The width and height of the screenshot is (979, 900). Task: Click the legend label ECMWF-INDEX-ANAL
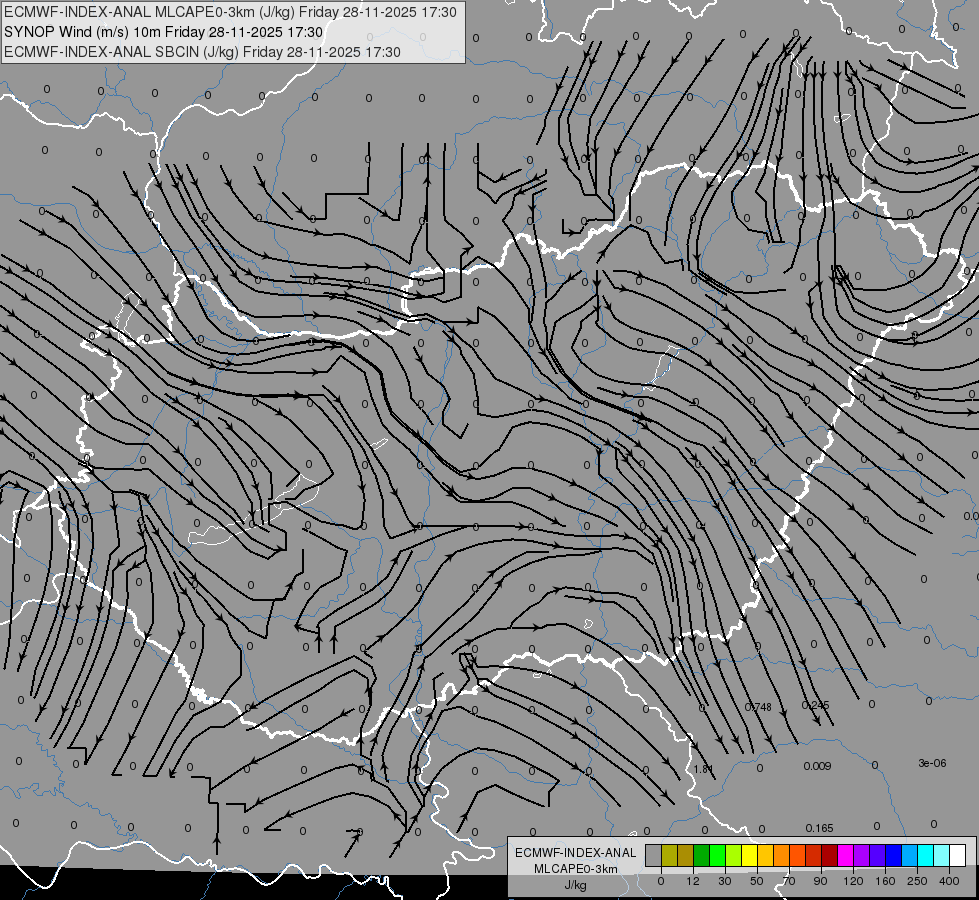coord(576,853)
